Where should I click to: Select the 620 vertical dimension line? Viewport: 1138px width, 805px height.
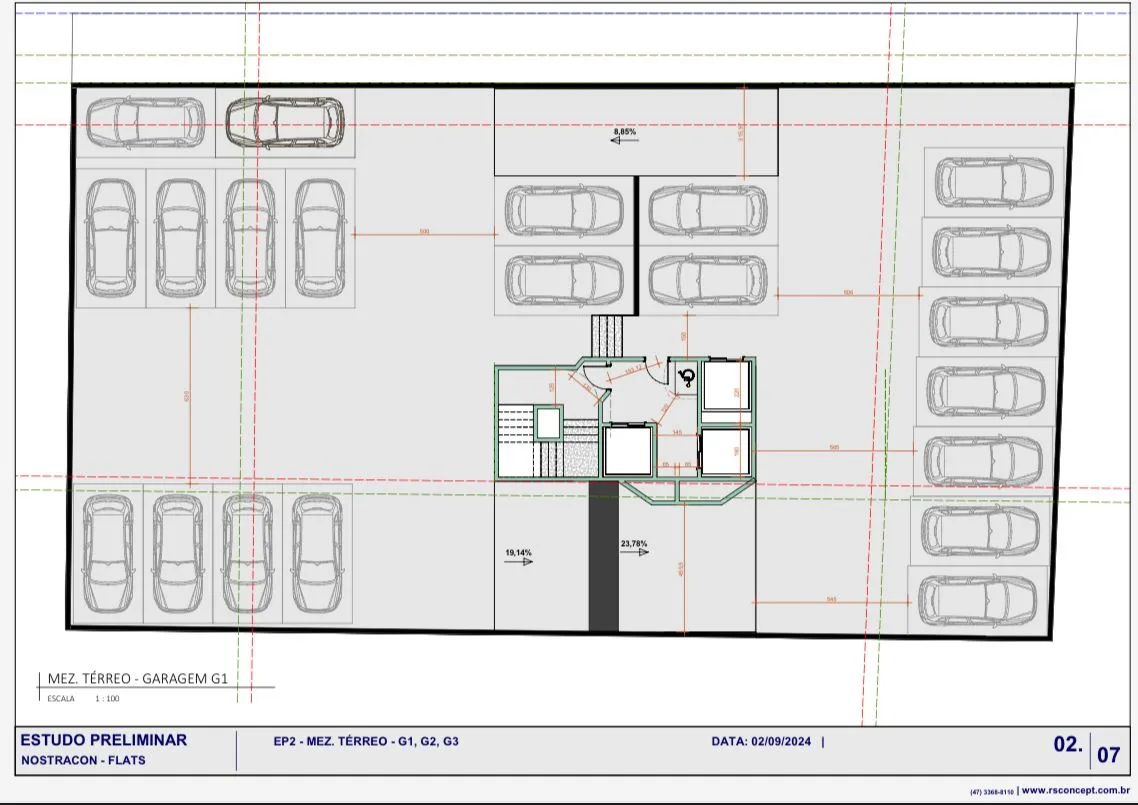coord(190,396)
